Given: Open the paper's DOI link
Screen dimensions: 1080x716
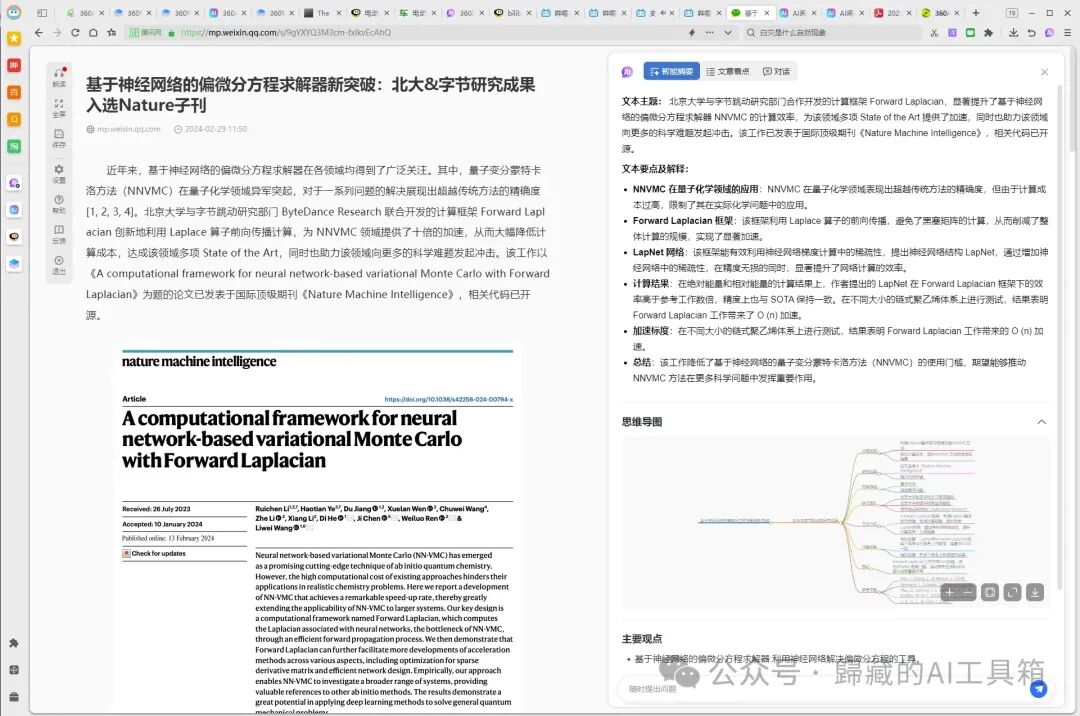Looking at the screenshot, I should (448, 399).
